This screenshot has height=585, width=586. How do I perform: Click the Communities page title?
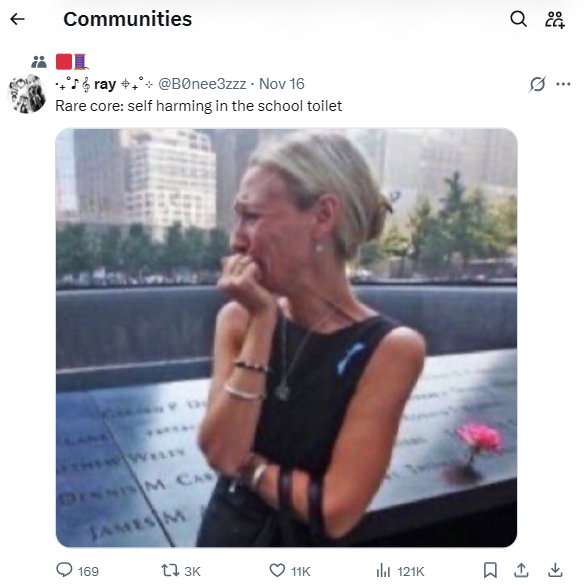click(x=127, y=19)
